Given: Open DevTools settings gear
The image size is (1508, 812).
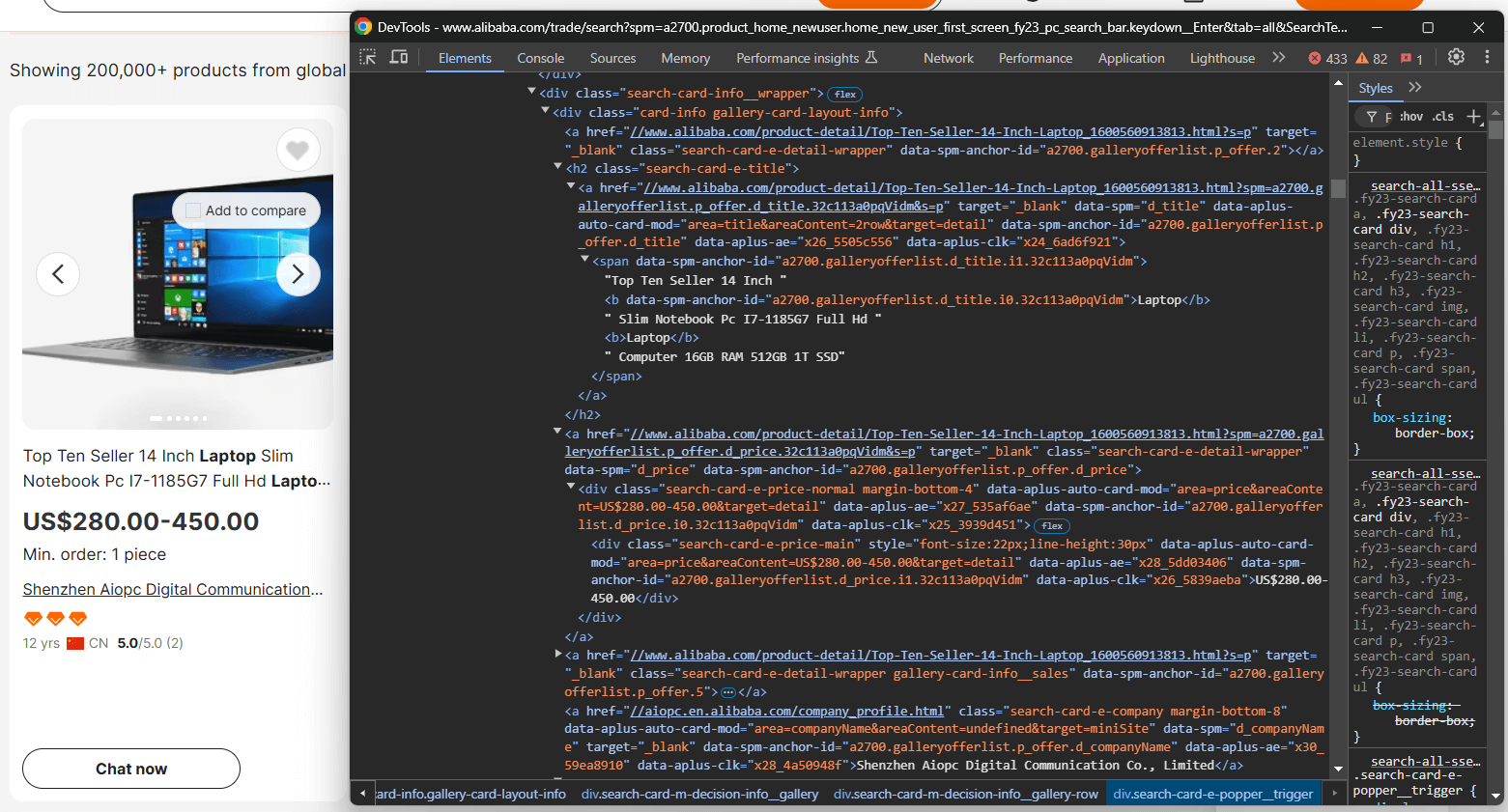Looking at the screenshot, I should pyautogui.click(x=1456, y=57).
